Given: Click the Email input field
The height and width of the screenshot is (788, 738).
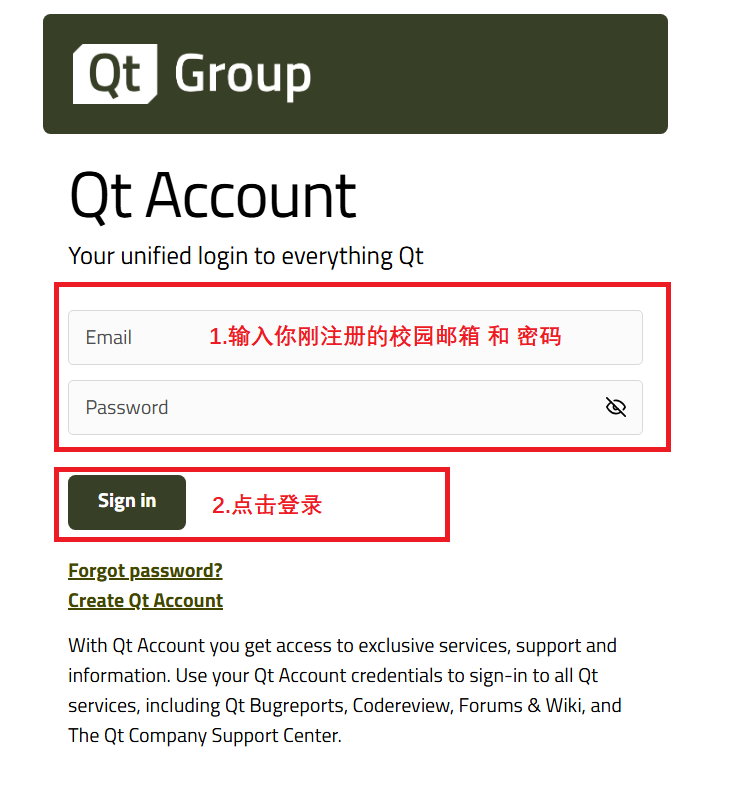Looking at the screenshot, I should coord(355,337).
